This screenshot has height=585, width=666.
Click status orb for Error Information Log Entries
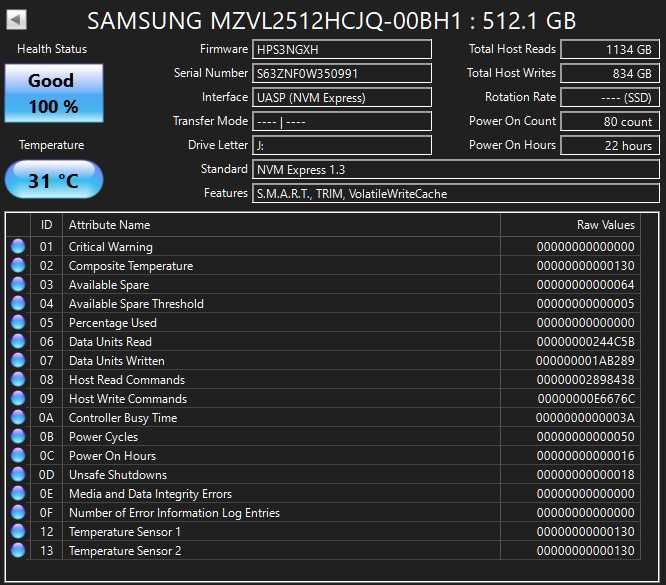tap(18, 512)
